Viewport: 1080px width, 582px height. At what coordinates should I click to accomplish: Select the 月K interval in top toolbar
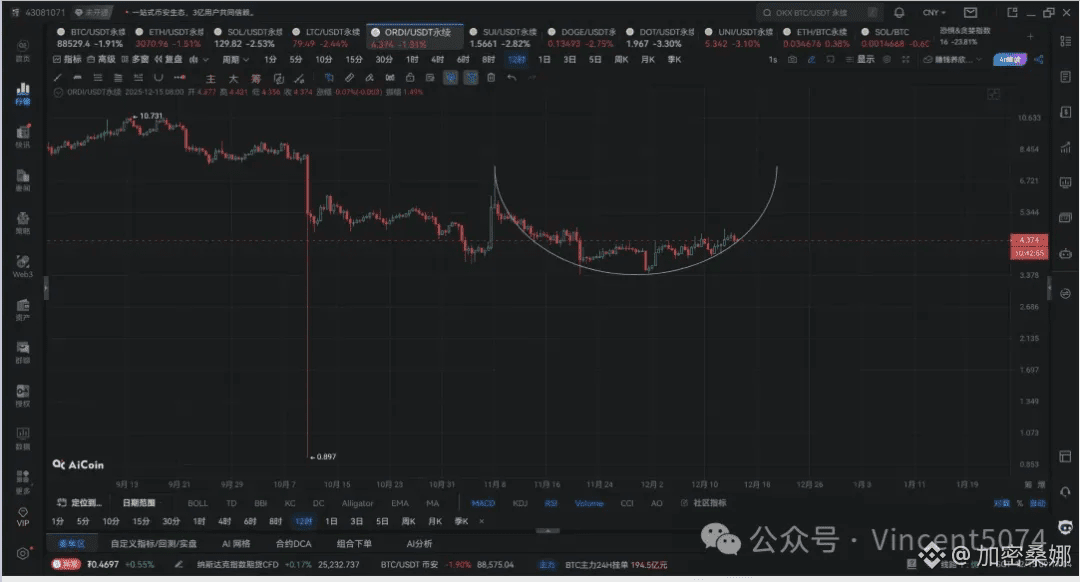pyautogui.click(x=648, y=59)
